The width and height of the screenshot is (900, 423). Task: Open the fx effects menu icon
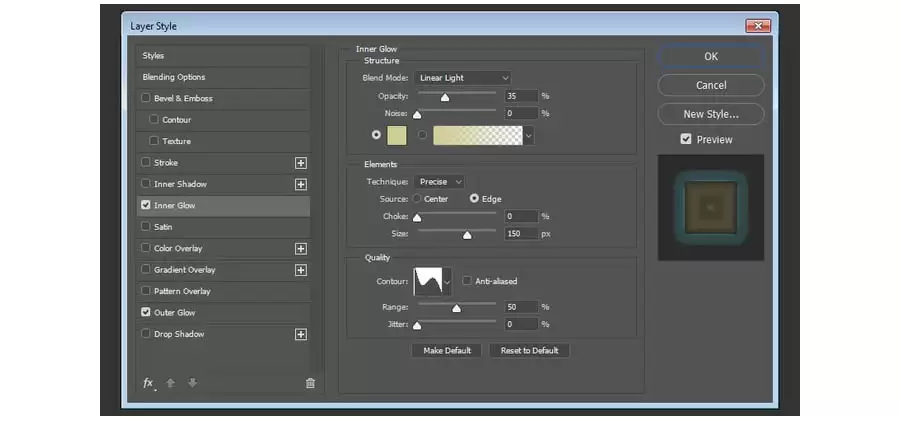coord(148,383)
